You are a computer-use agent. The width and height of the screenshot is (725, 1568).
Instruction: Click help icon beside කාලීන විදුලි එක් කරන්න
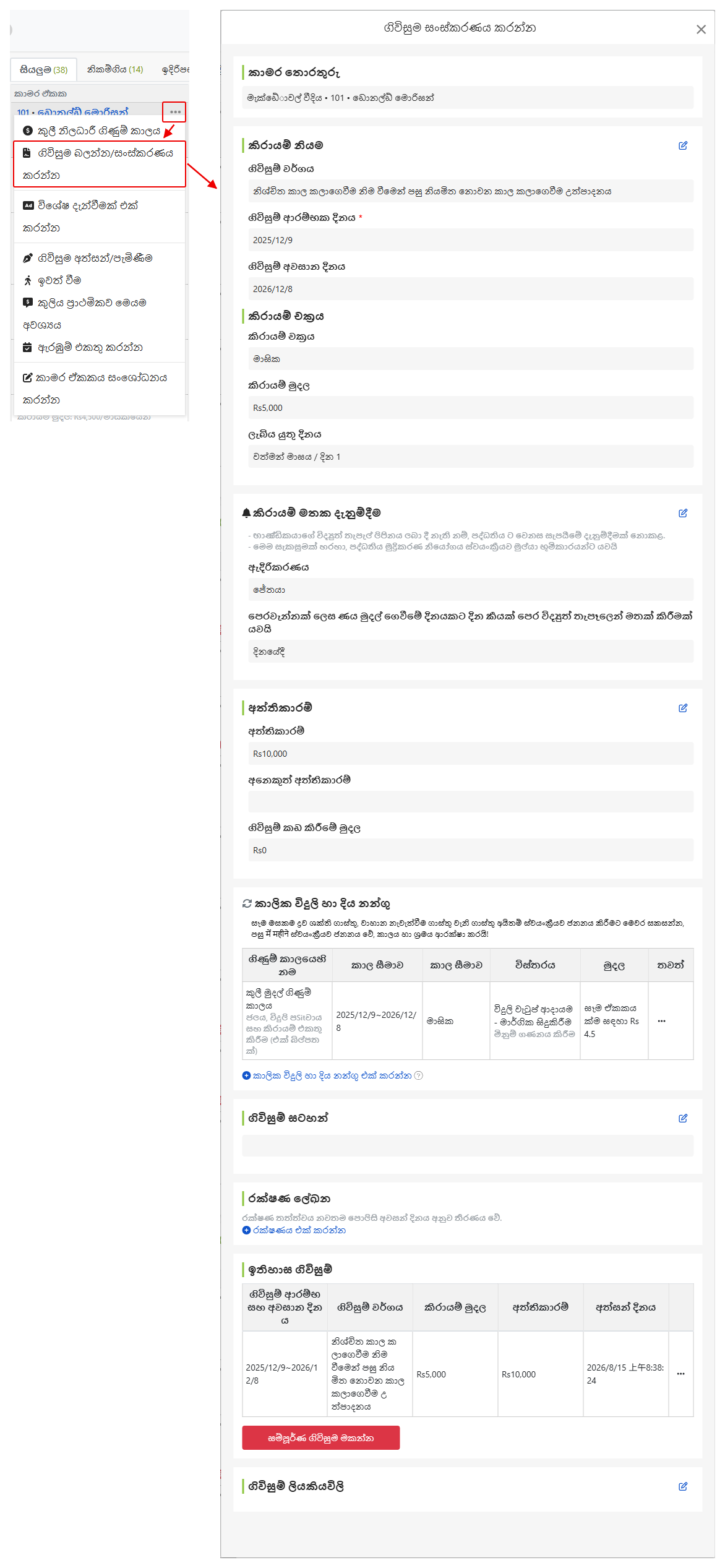pos(418,1075)
